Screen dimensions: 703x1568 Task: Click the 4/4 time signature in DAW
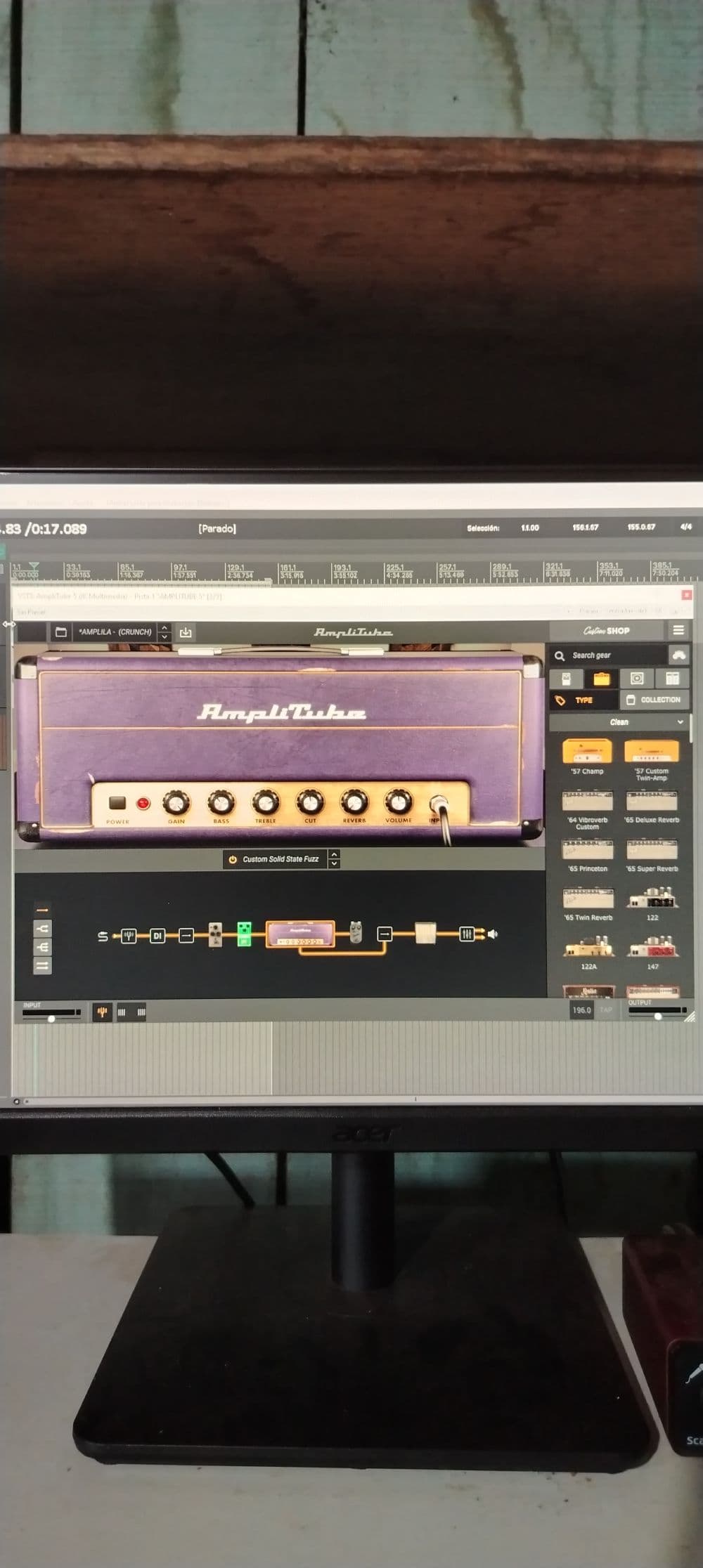point(686,527)
